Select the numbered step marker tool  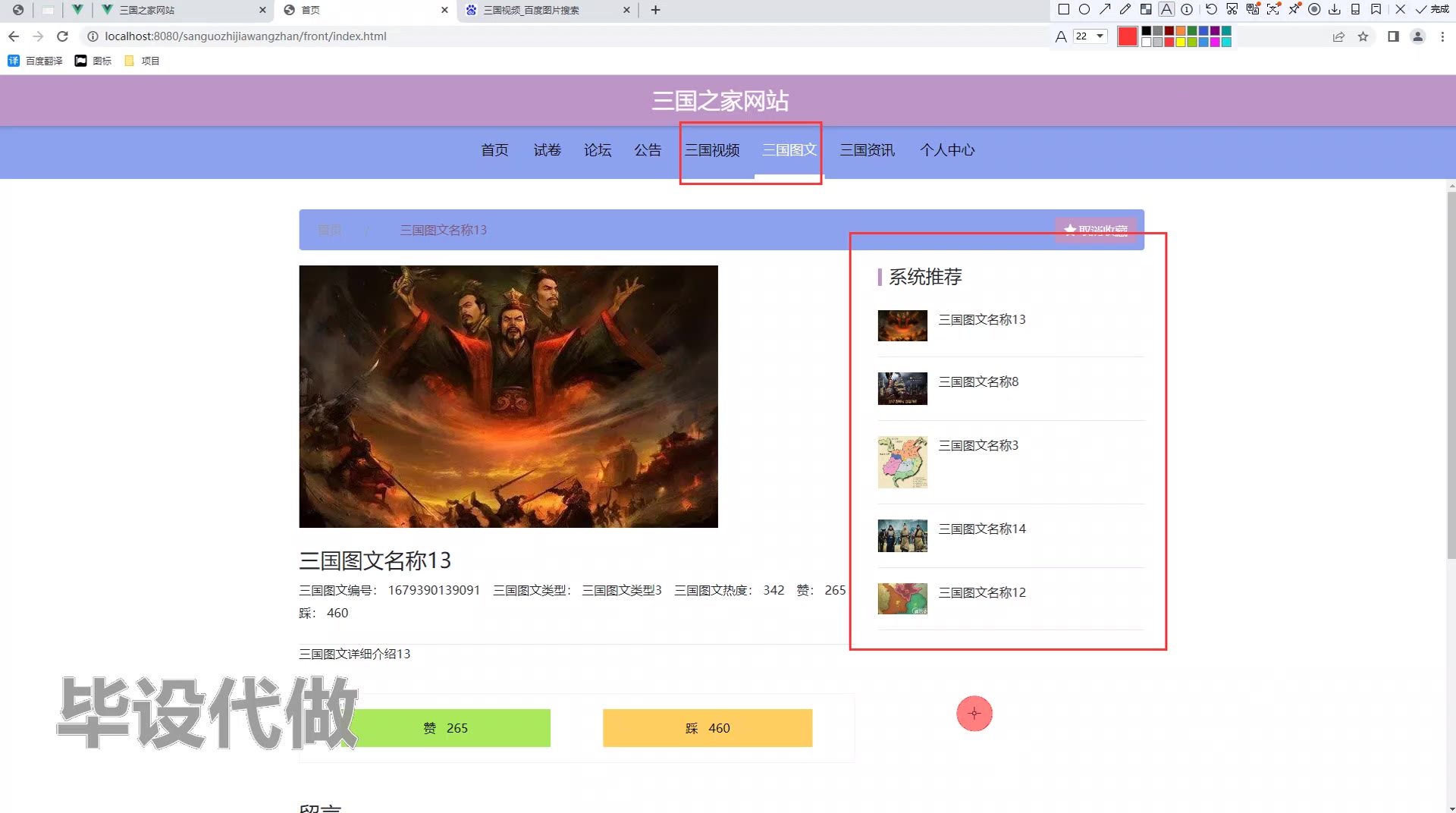point(1187,10)
